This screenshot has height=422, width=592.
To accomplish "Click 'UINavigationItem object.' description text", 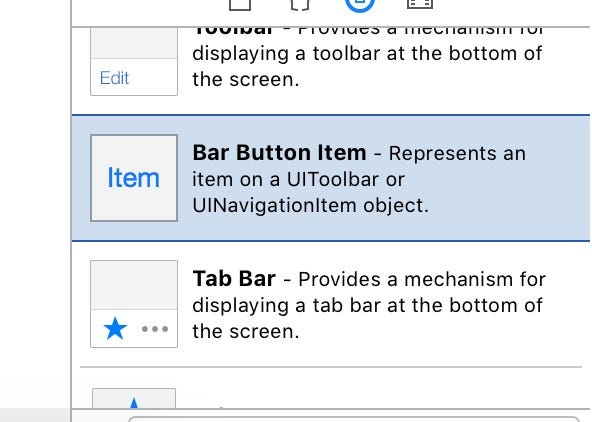I will (311, 205).
